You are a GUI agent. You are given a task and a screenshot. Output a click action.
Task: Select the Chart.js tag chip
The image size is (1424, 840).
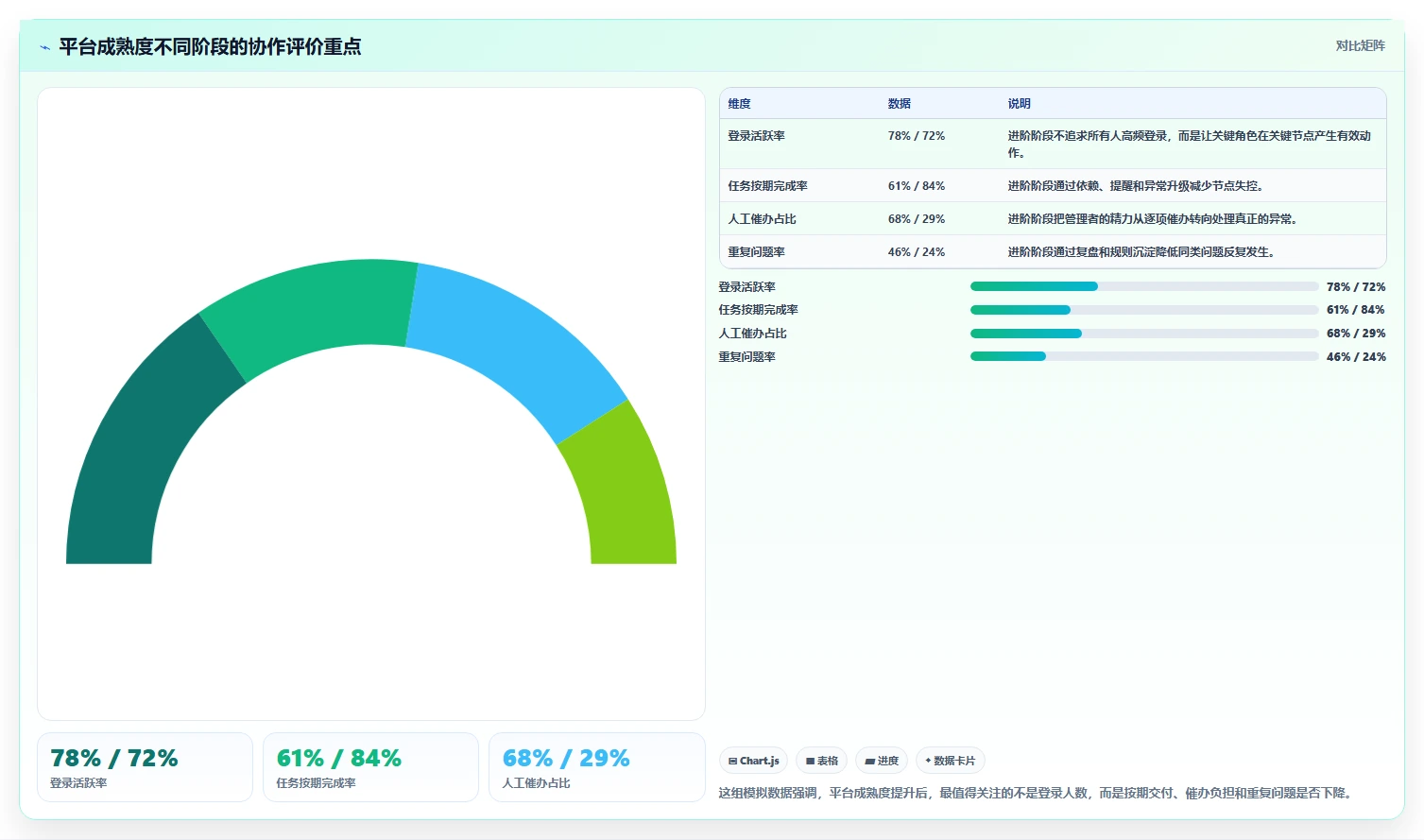click(x=753, y=761)
